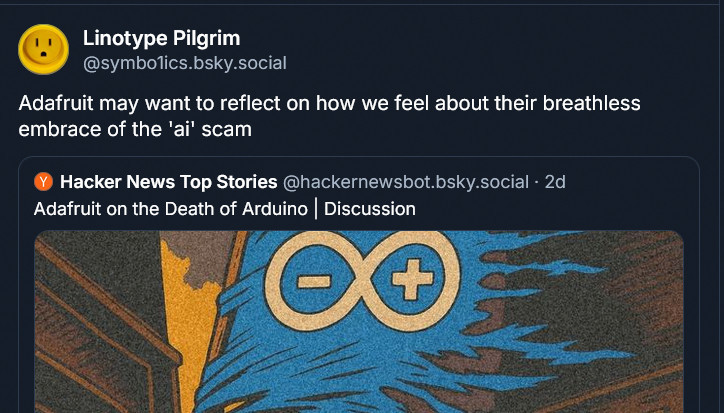Click the @hackernewsbot.bsky.social handle
The width and height of the screenshot is (724, 413).
pyautogui.click(x=406, y=182)
